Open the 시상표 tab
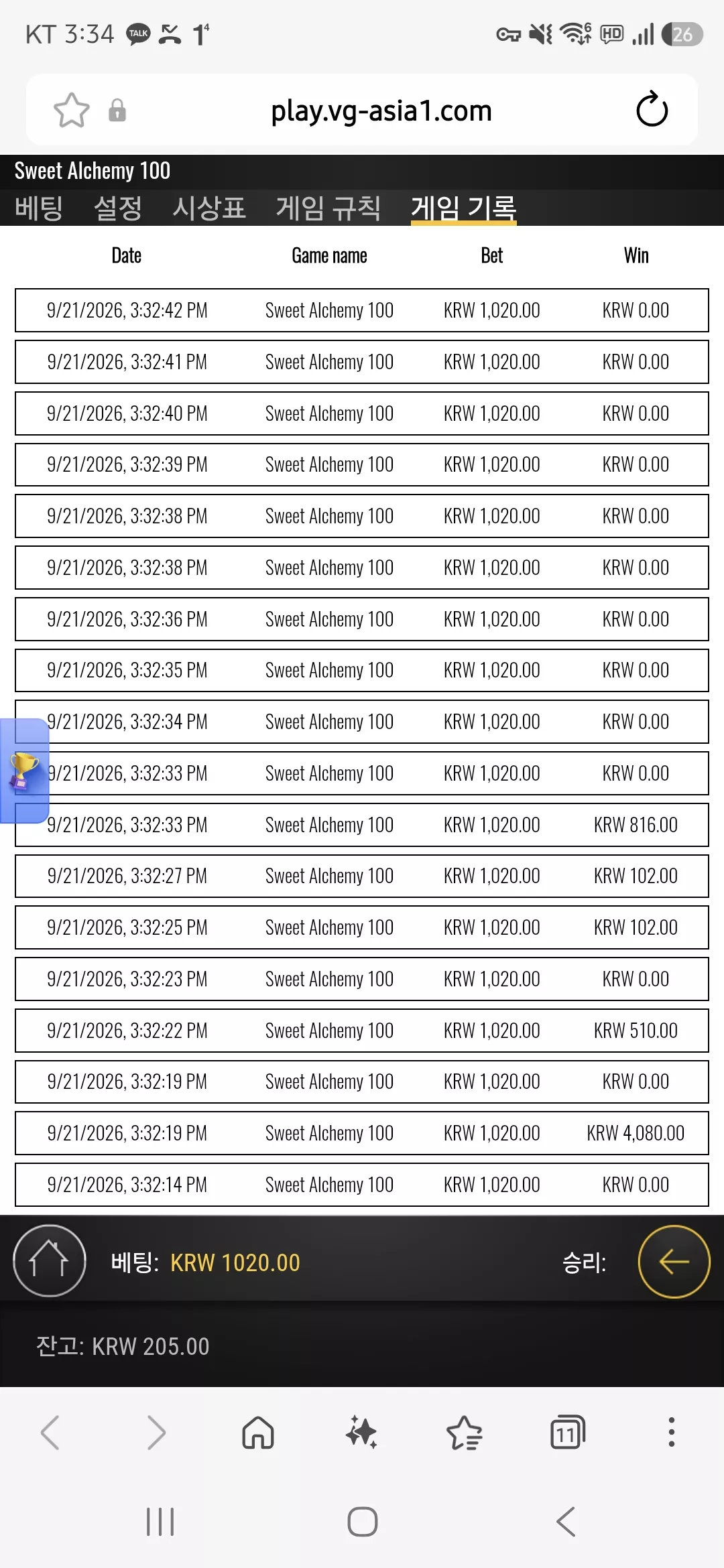This screenshot has width=724, height=1568. (x=209, y=208)
